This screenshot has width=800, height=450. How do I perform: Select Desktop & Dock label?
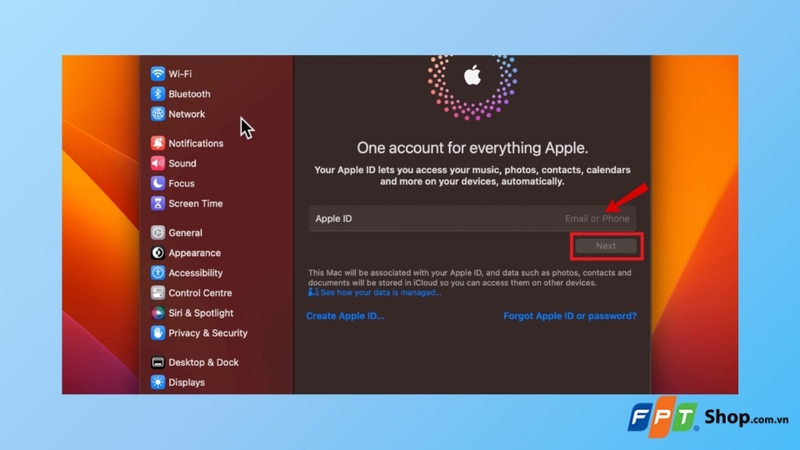(204, 362)
